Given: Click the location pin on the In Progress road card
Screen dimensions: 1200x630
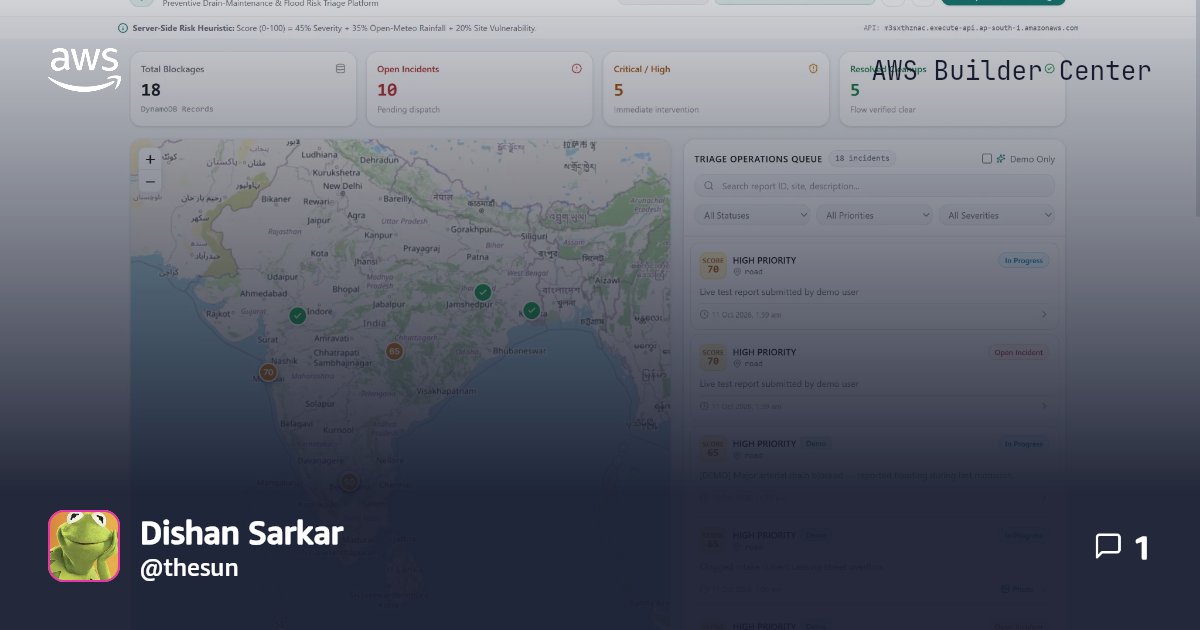Looking at the screenshot, I should 737,272.
